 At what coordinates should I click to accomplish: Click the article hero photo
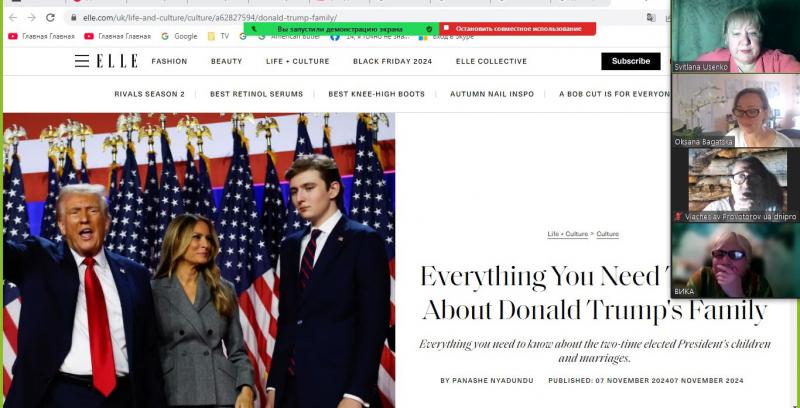point(199,260)
